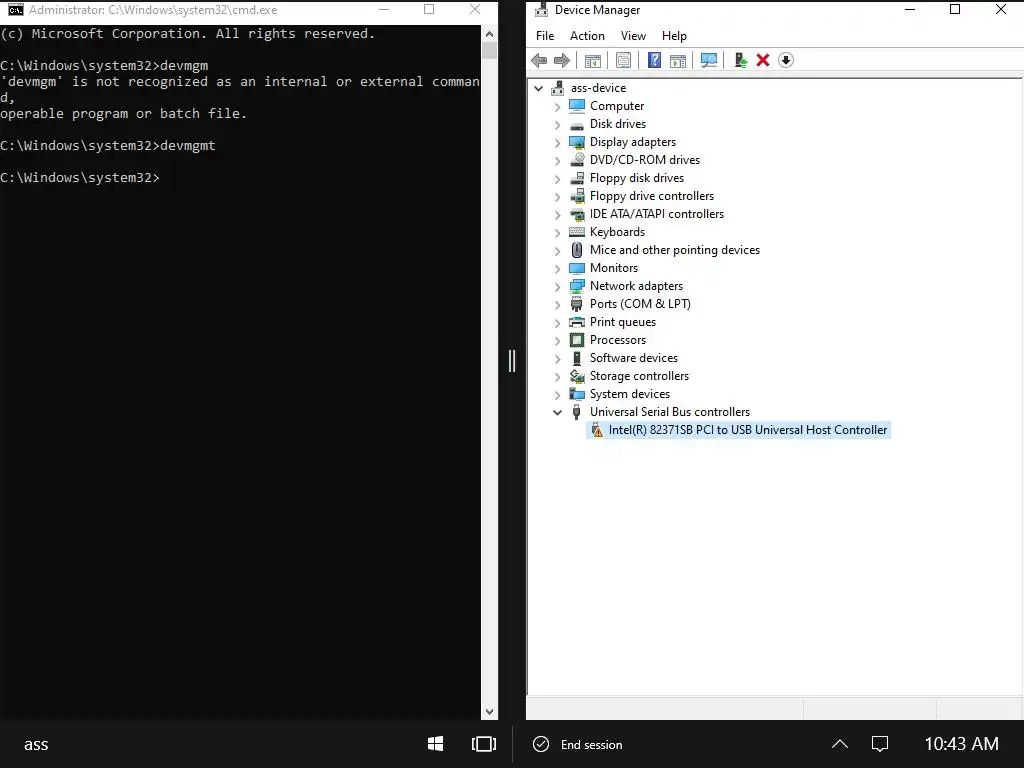Select the Network adapters category icon
Screen dimensions: 1024x768
[x=577, y=286]
